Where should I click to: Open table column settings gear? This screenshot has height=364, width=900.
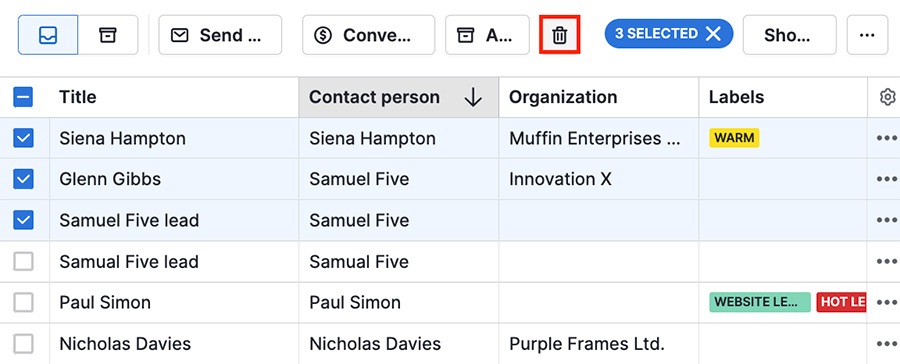pos(887,97)
